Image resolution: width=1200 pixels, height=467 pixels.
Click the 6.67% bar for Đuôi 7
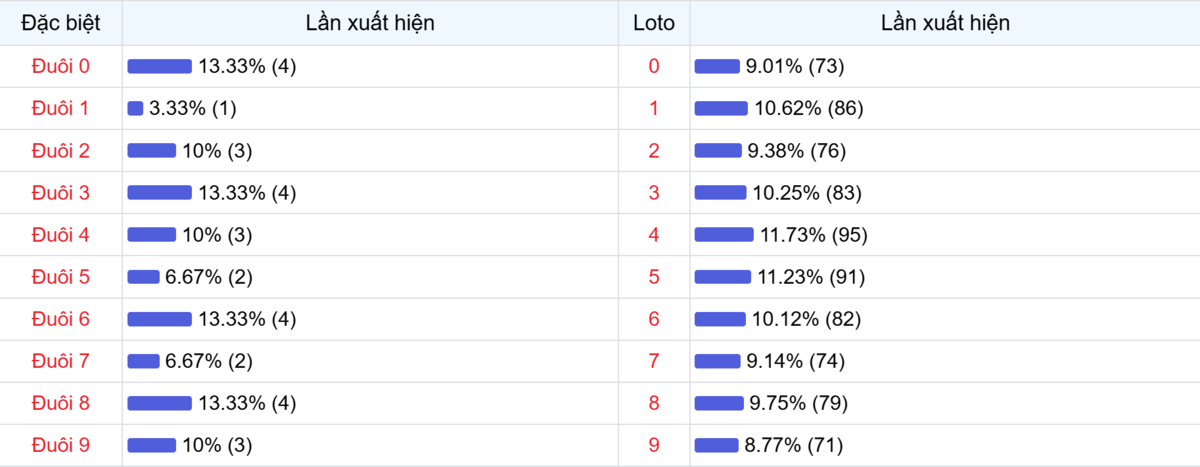143,361
